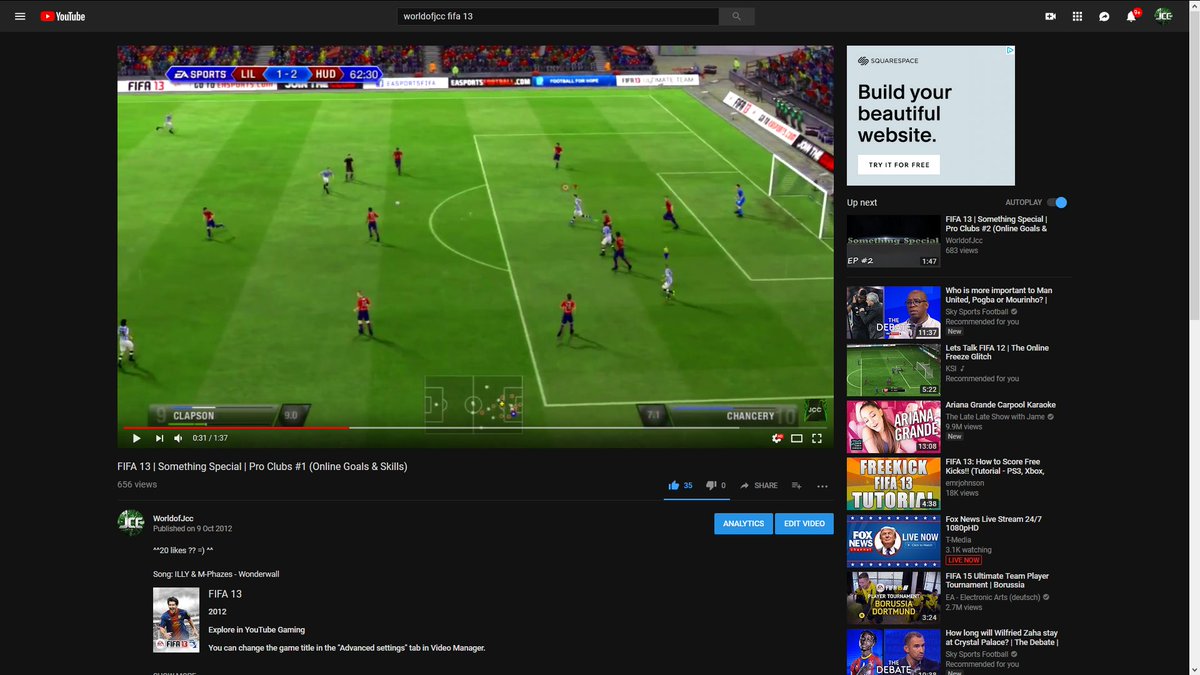
Task: Share this video
Action: pos(759,485)
